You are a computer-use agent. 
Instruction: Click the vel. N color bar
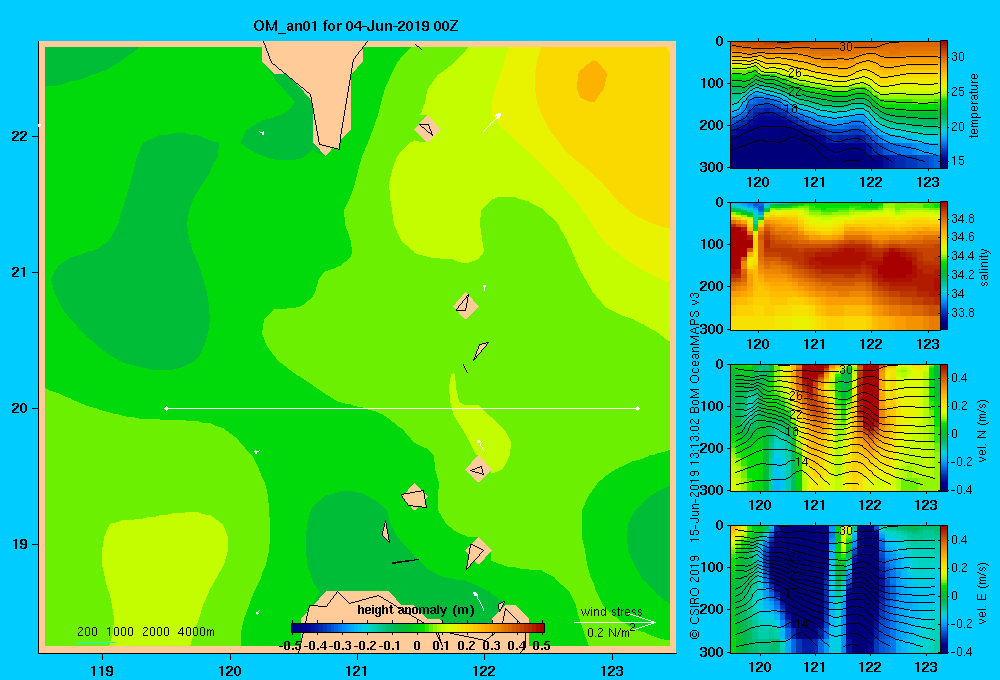(x=944, y=427)
